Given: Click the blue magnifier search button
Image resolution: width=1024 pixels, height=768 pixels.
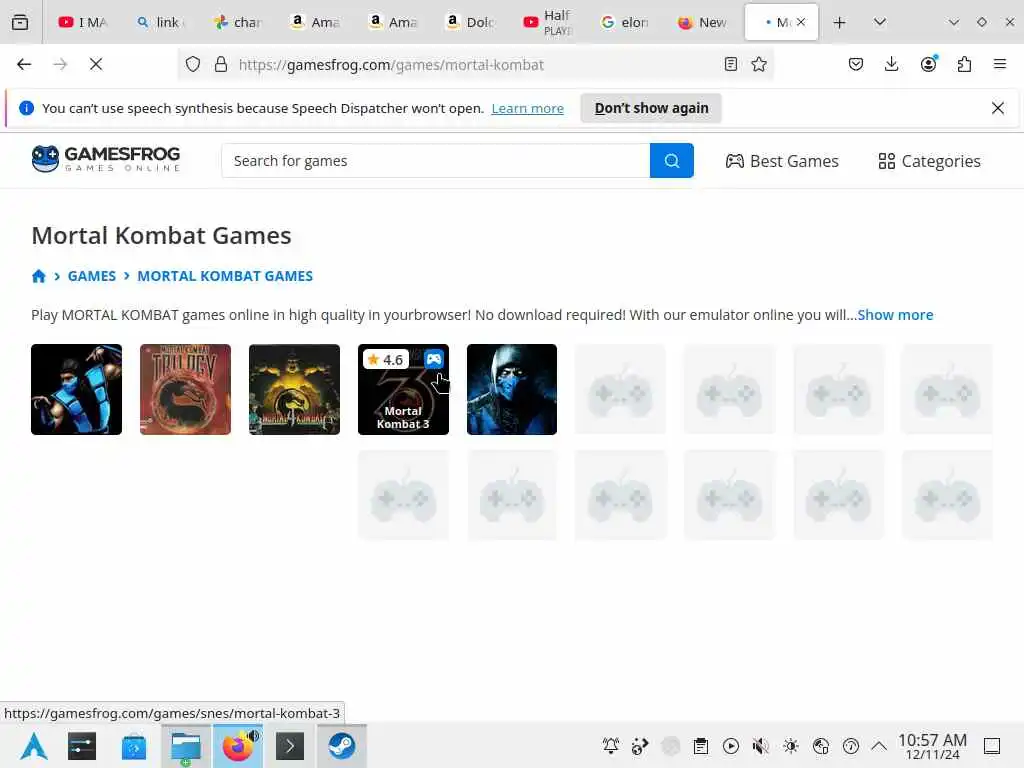Looking at the screenshot, I should point(672,161).
